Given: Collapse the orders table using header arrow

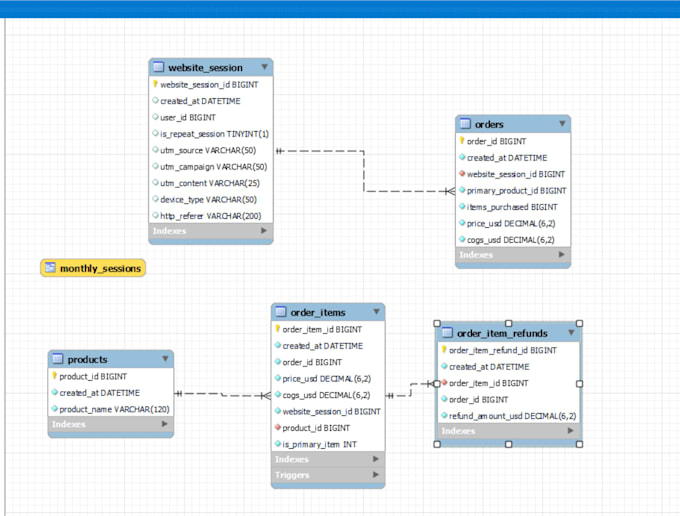Looking at the screenshot, I should pos(562,124).
